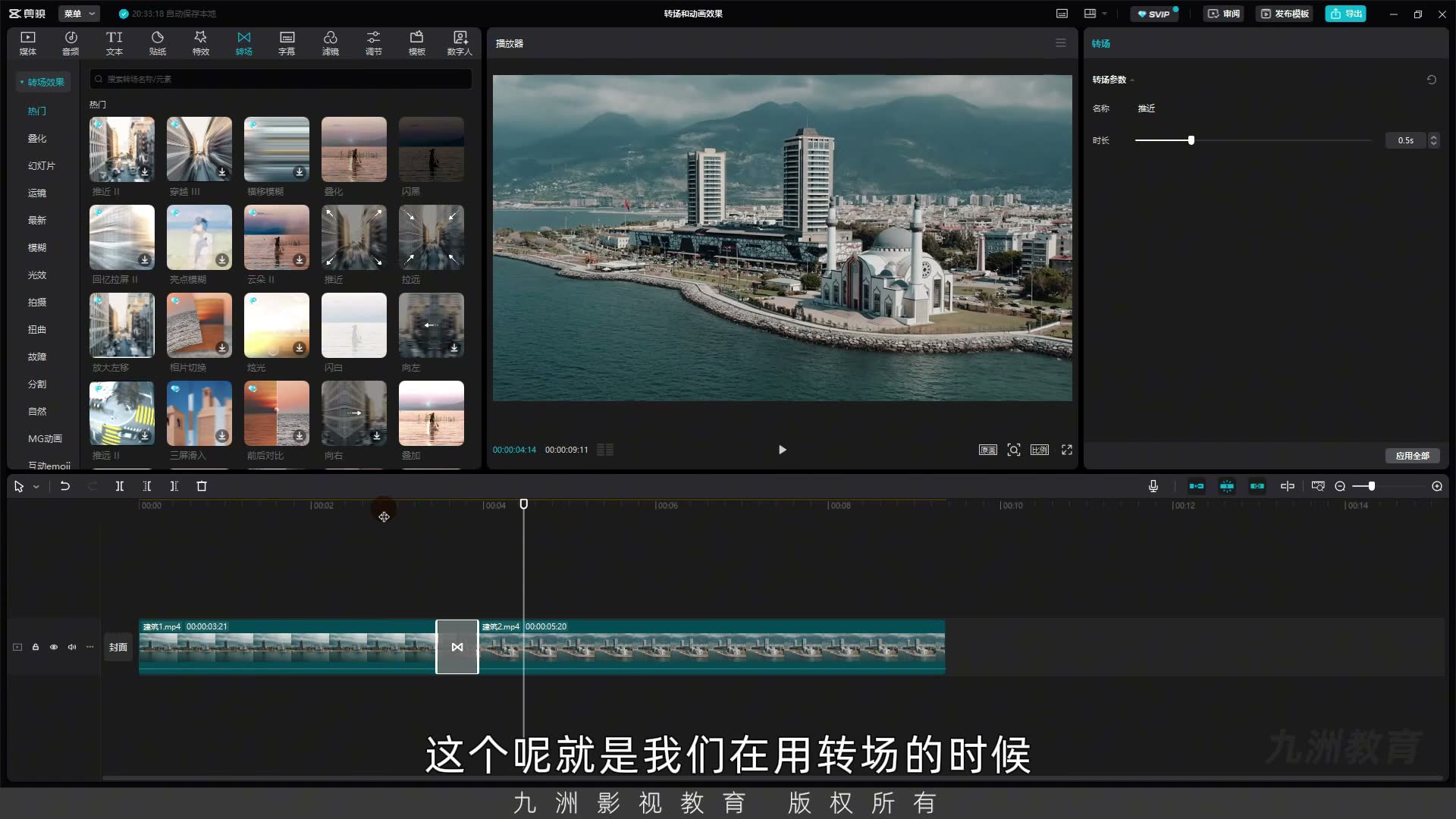
Task: Open the 文本 text tab
Action: pyautogui.click(x=115, y=43)
